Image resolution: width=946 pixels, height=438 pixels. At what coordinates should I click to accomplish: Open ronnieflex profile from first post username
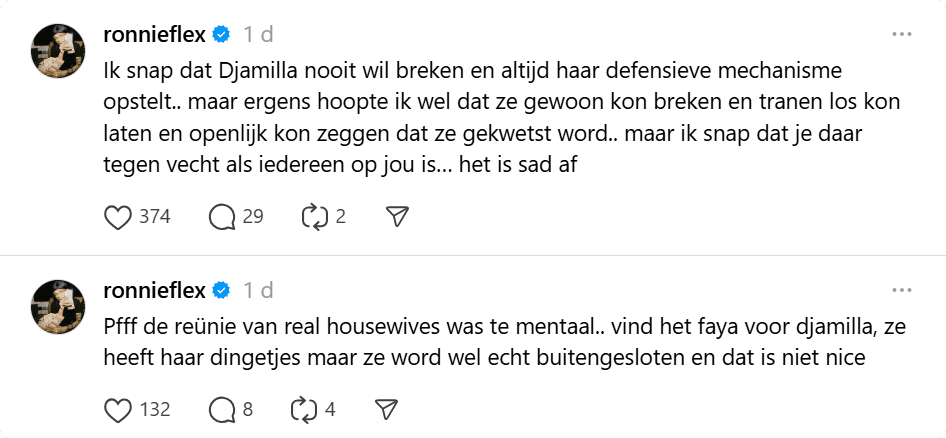click(154, 35)
